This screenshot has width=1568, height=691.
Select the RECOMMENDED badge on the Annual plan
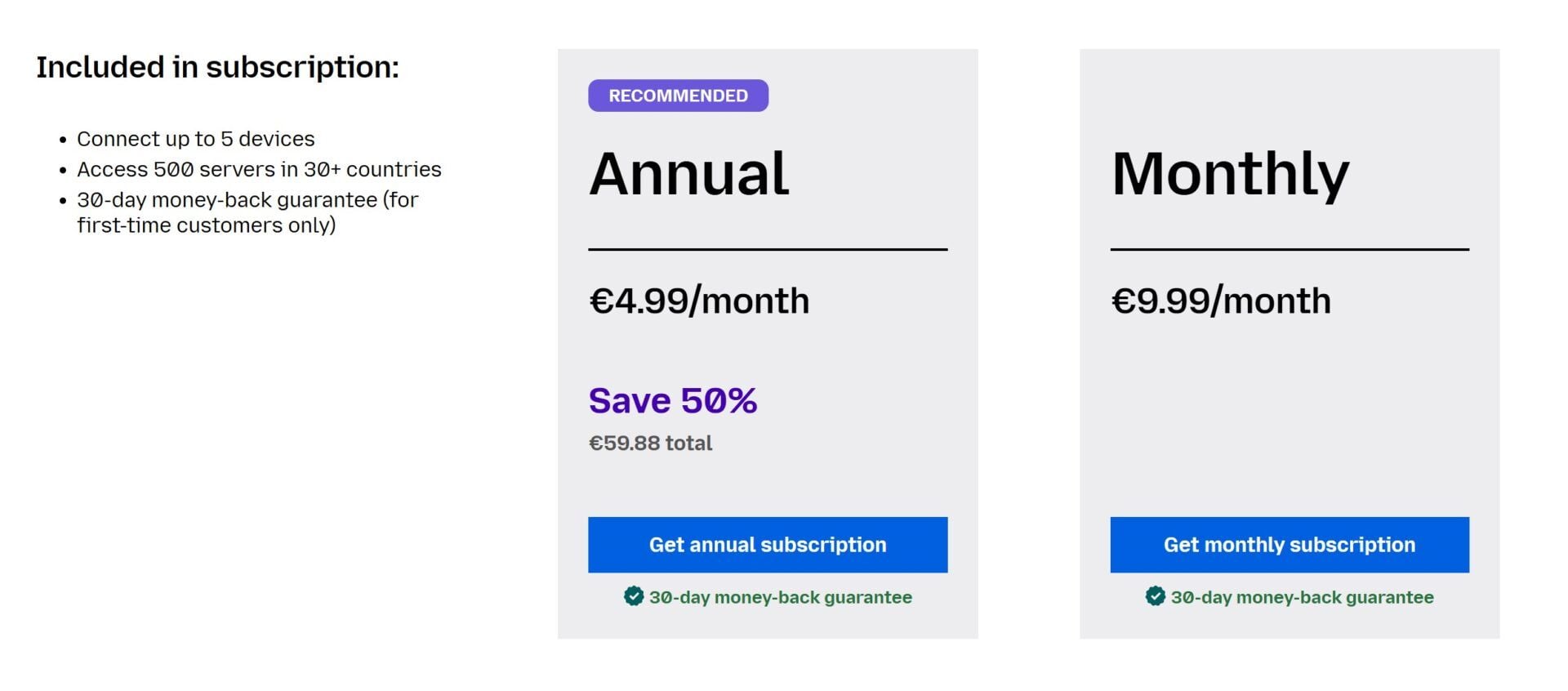[x=678, y=96]
